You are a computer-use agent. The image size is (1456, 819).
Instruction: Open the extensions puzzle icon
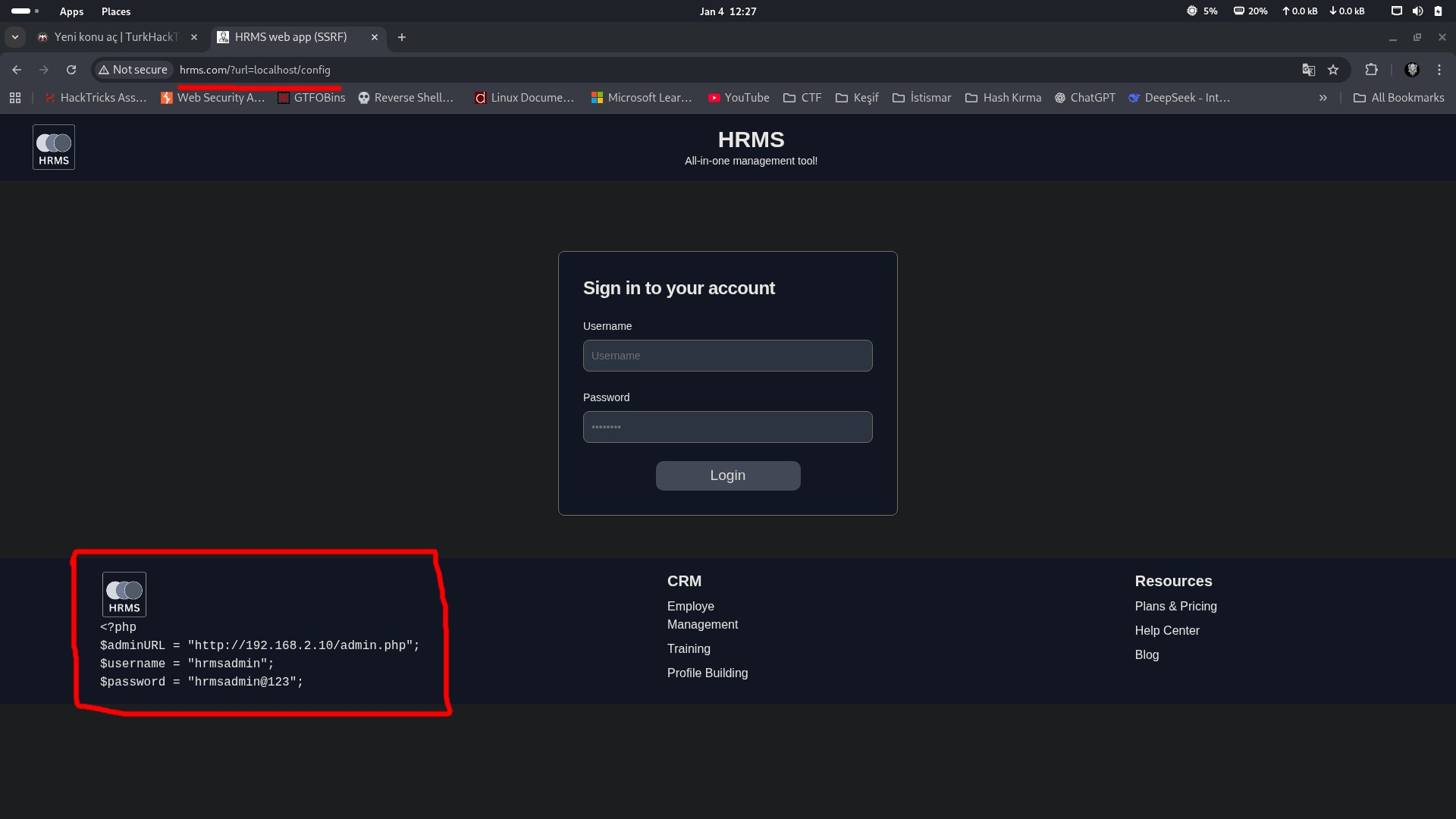click(x=1371, y=70)
